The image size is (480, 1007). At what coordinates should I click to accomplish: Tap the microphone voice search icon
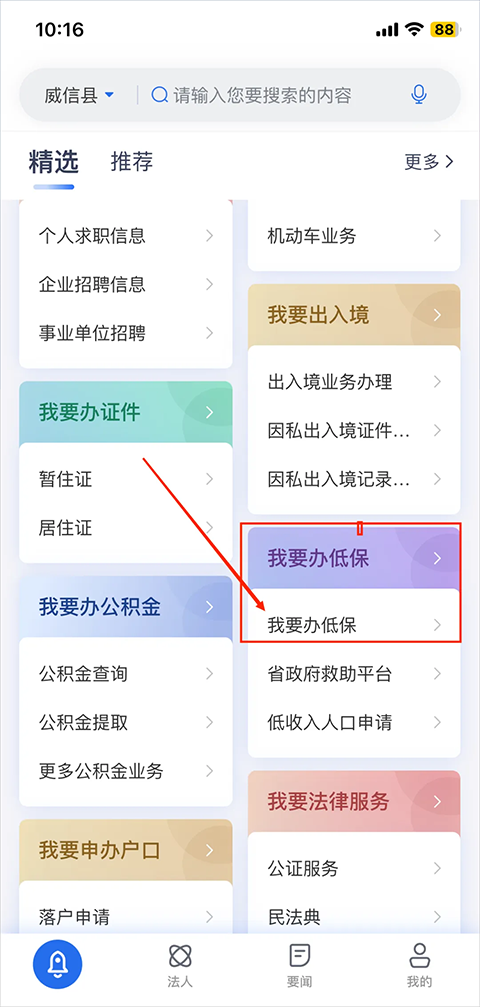[419, 95]
